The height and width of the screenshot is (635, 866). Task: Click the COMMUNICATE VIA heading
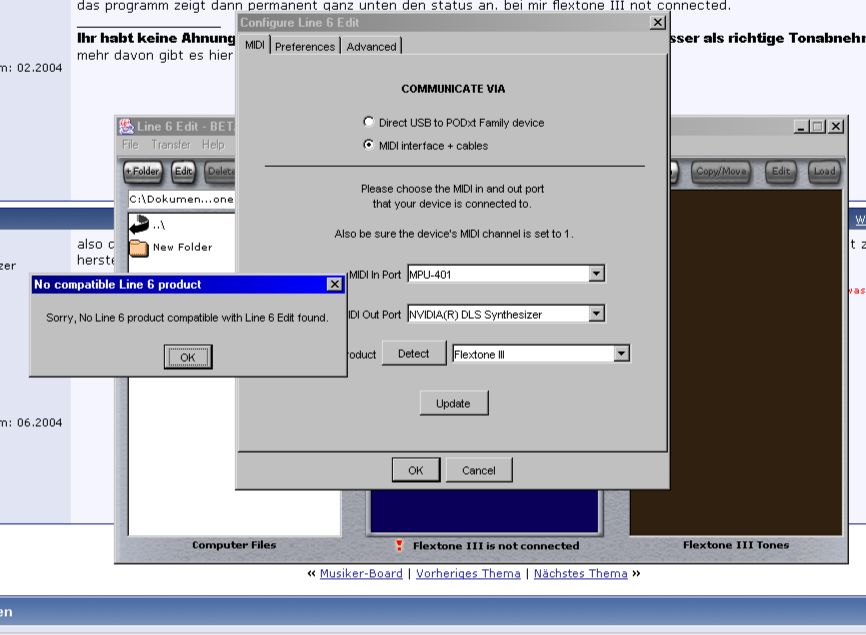point(453,89)
